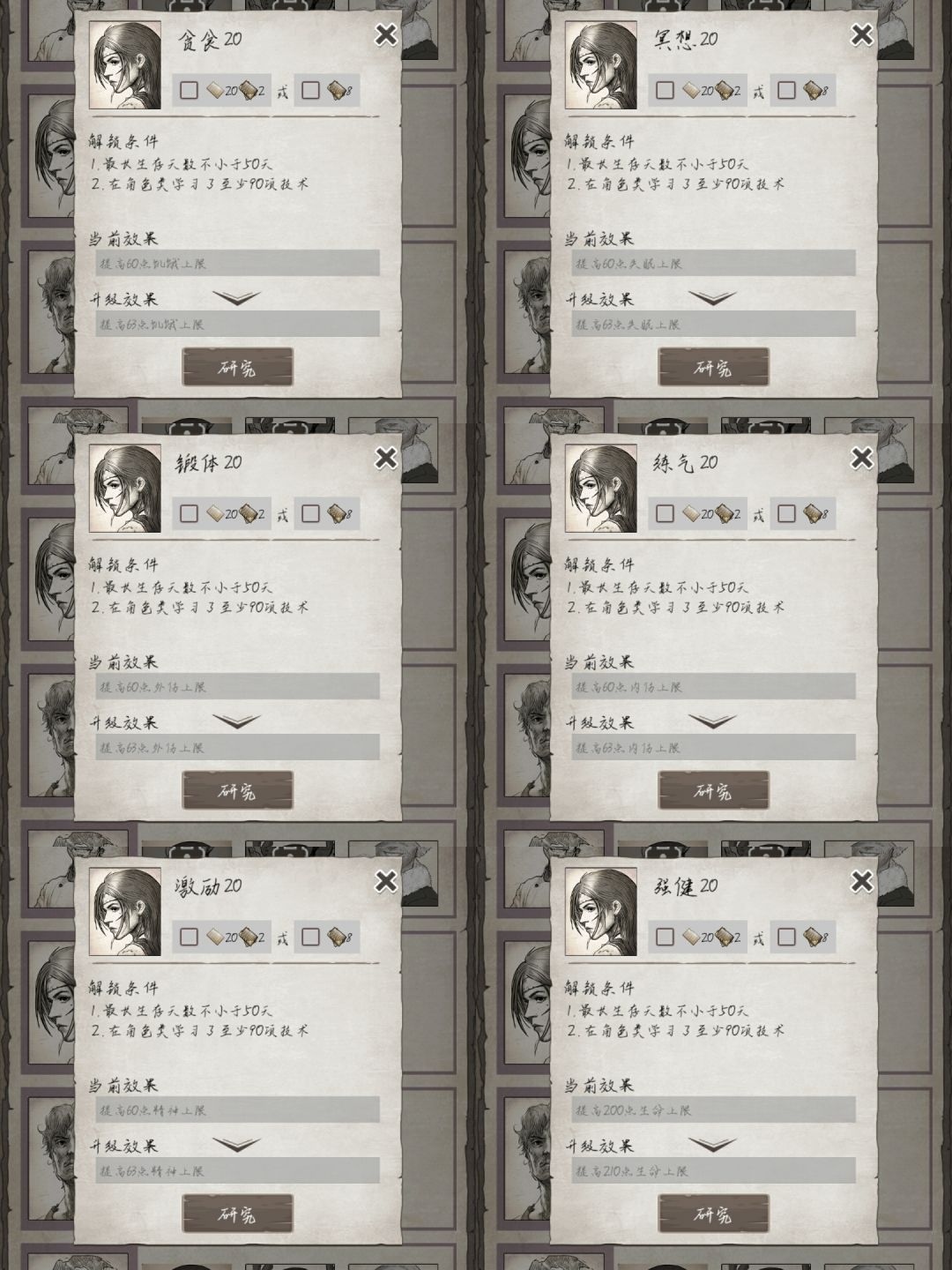The image size is (952, 1270).
Task: Click the upgrade effect field 提高210点生命上限
Action: point(714,1170)
